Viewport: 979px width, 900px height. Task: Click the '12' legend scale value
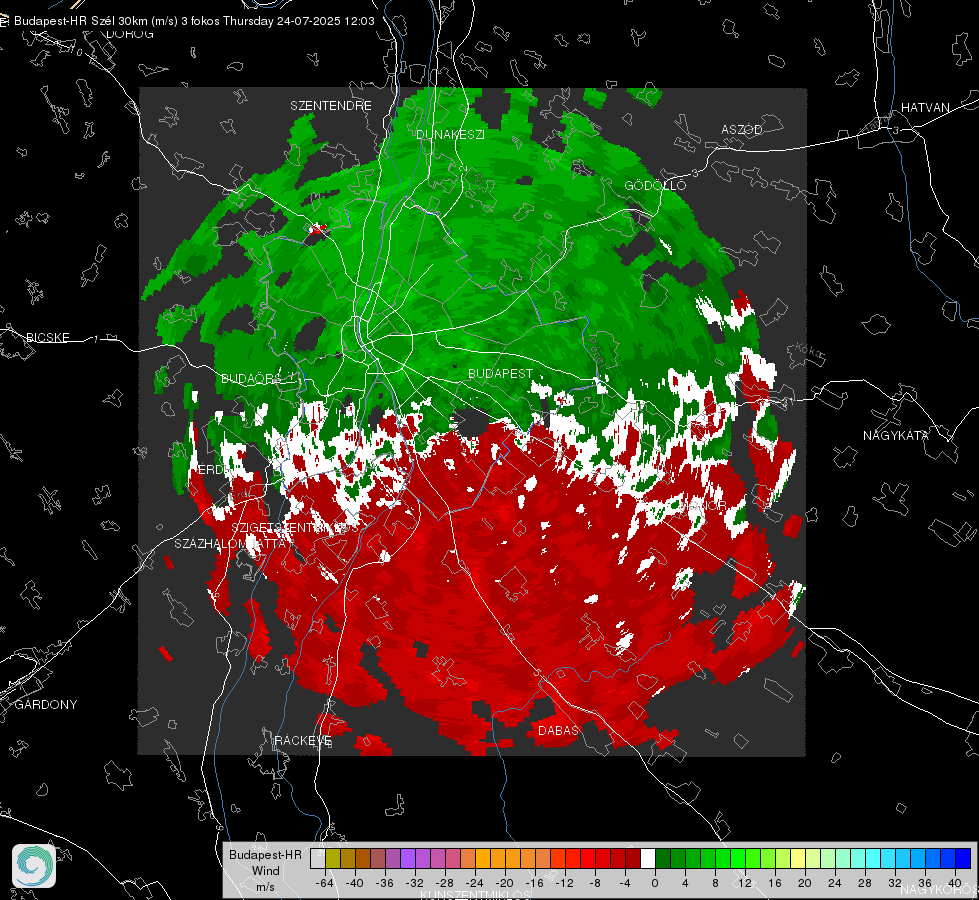point(744,883)
